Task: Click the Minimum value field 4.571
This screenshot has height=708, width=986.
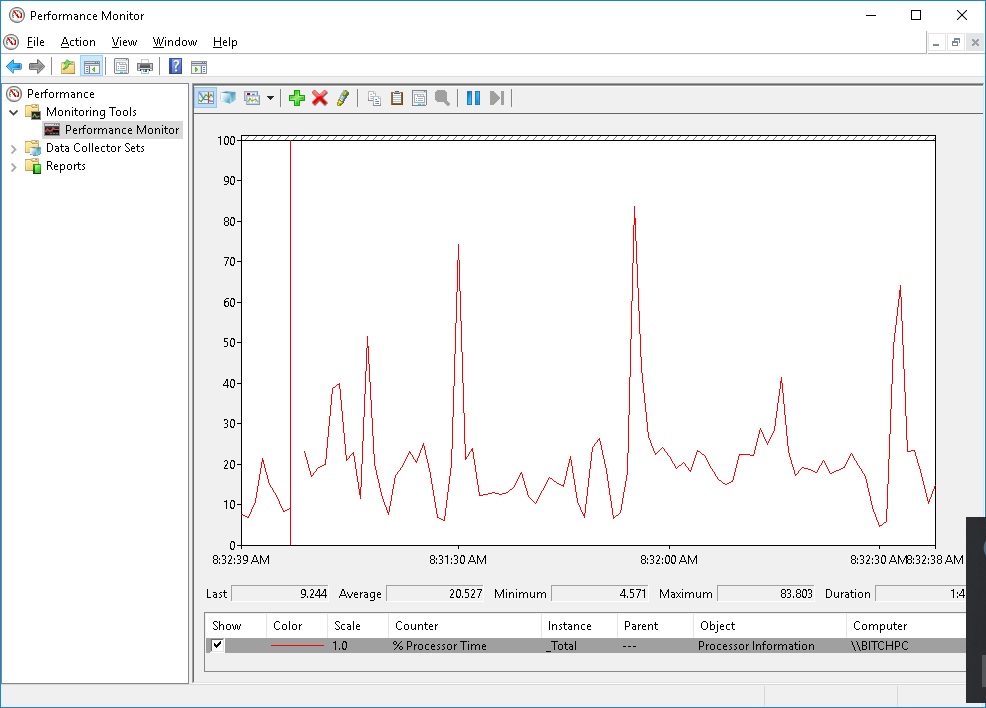Action: (600, 594)
